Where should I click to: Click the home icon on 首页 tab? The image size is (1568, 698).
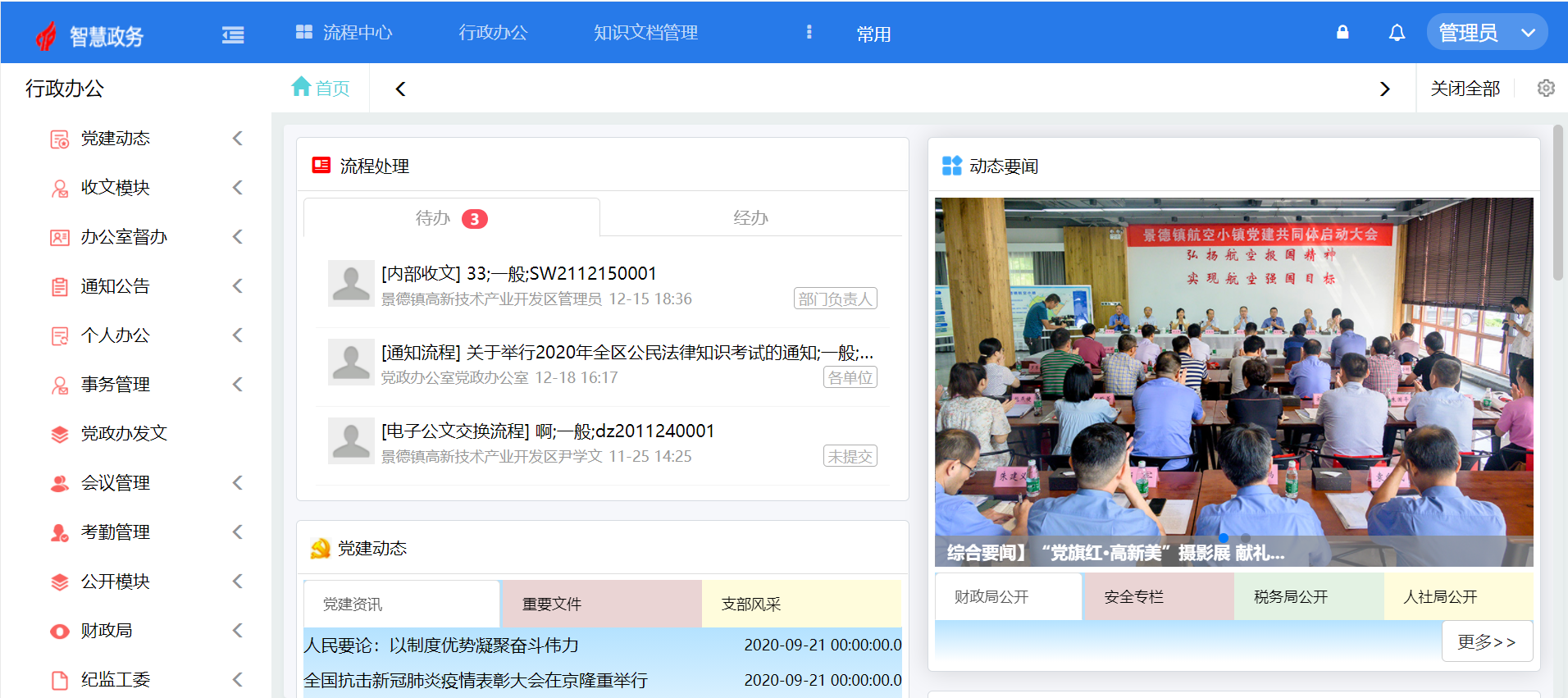(x=301, y=87)
